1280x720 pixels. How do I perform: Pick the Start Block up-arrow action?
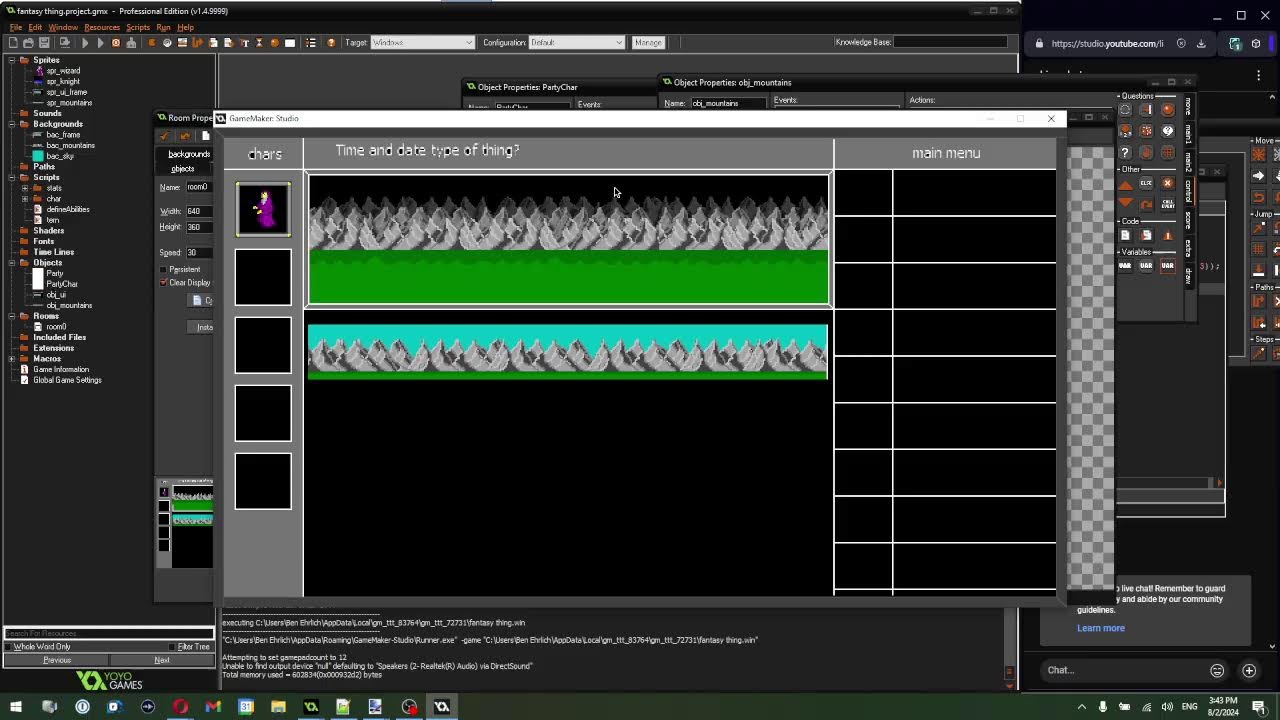(1125, 184)
